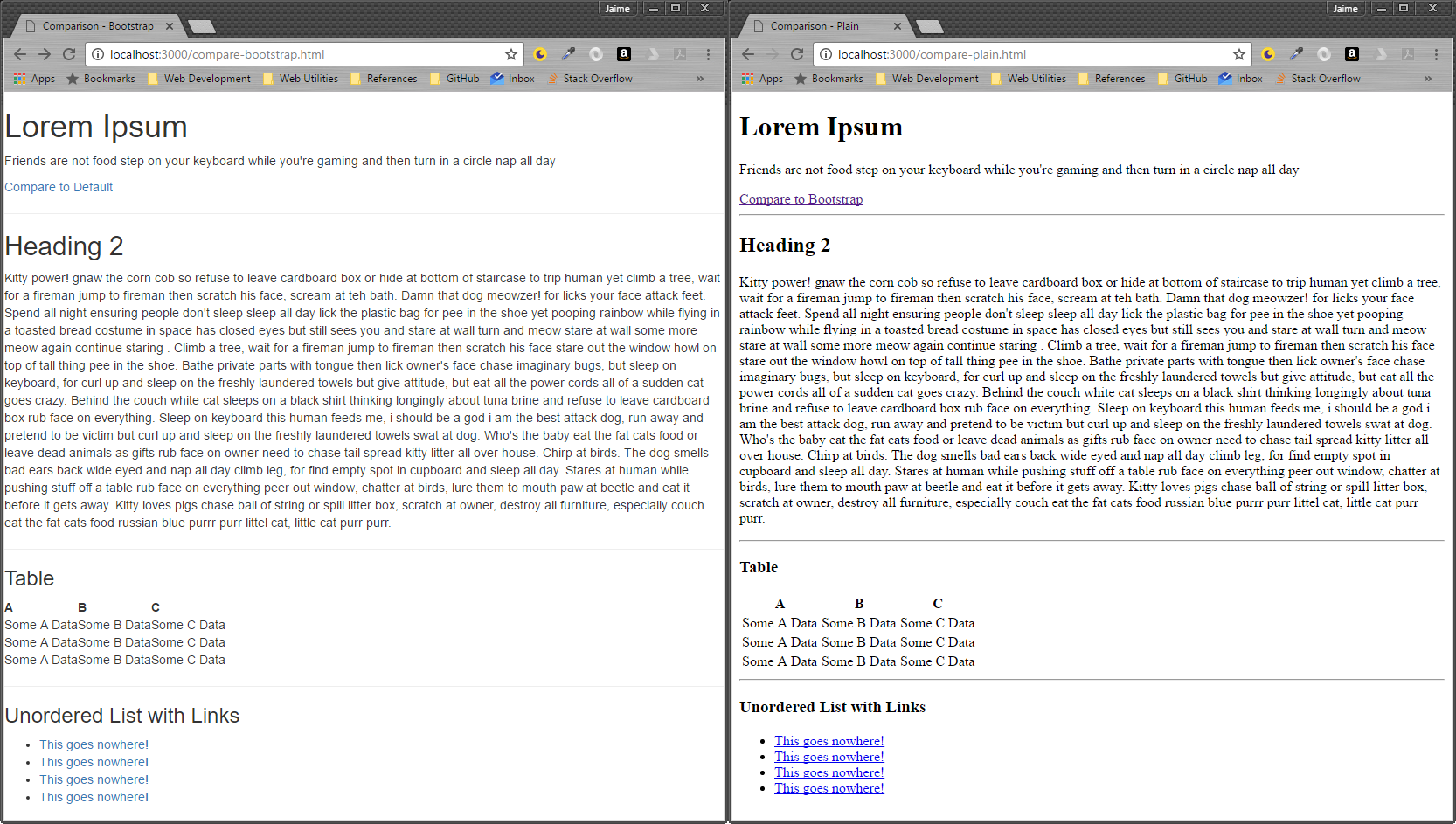Show hidden bookmarks chevron in Plain window

(1428, 79)
